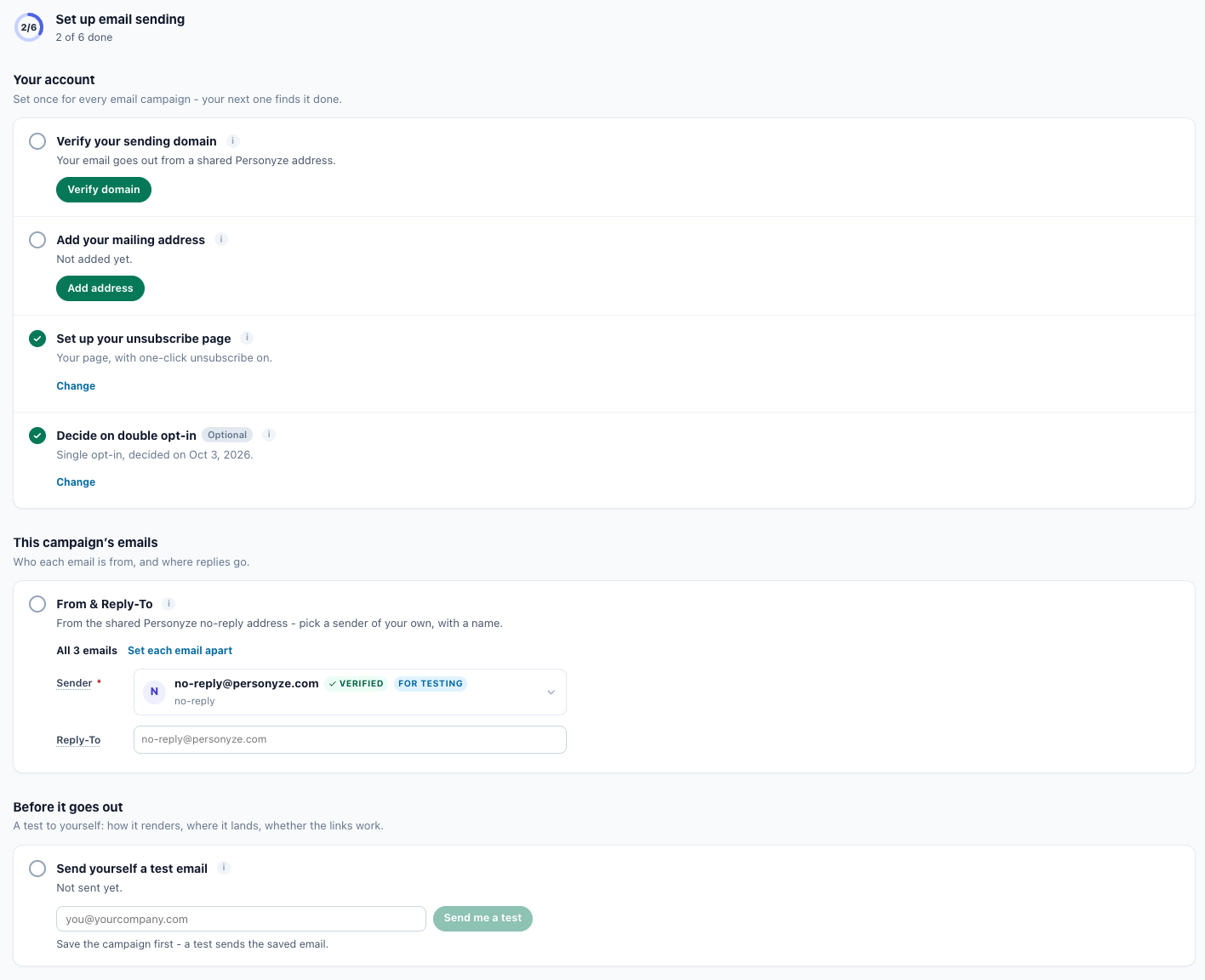This screenshot has height=980, width=1205.
Task: Focus the you@yourcompany.com test email field
Action: click(241, 919)
